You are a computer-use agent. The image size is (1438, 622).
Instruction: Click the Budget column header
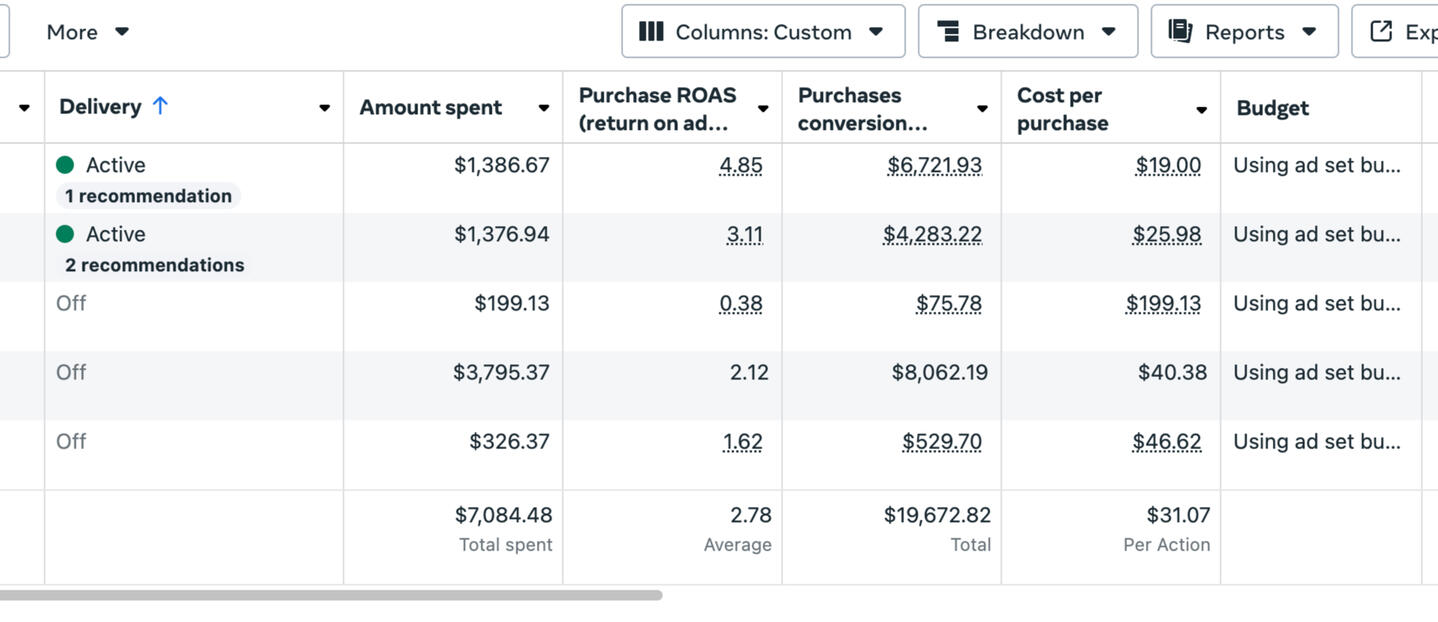(x=1272, y=108)
